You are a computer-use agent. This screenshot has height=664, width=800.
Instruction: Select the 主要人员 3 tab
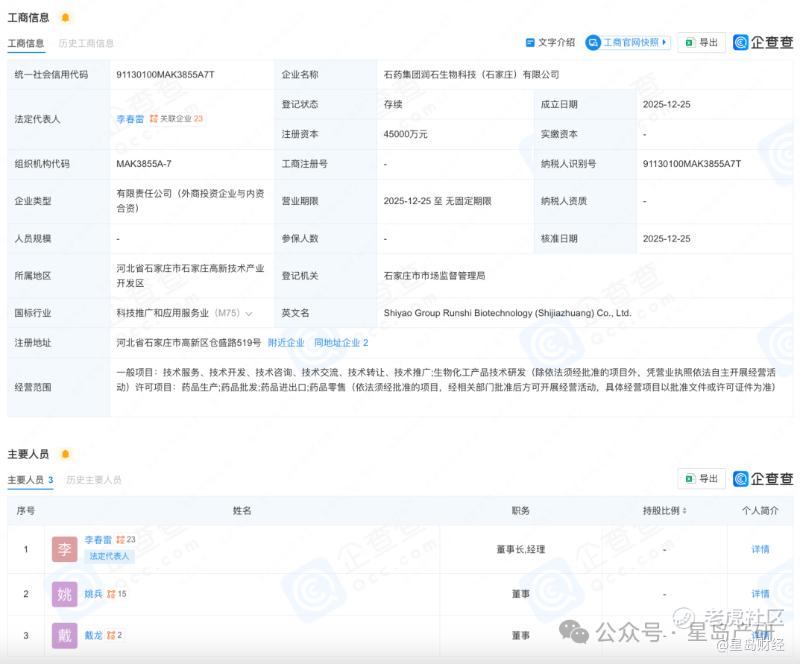[x=30, y=480]
